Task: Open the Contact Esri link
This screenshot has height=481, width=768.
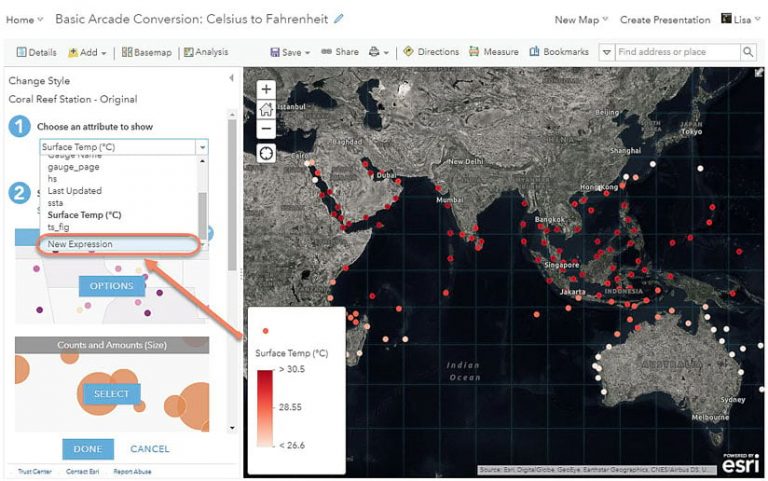Action: click(83, 472)
